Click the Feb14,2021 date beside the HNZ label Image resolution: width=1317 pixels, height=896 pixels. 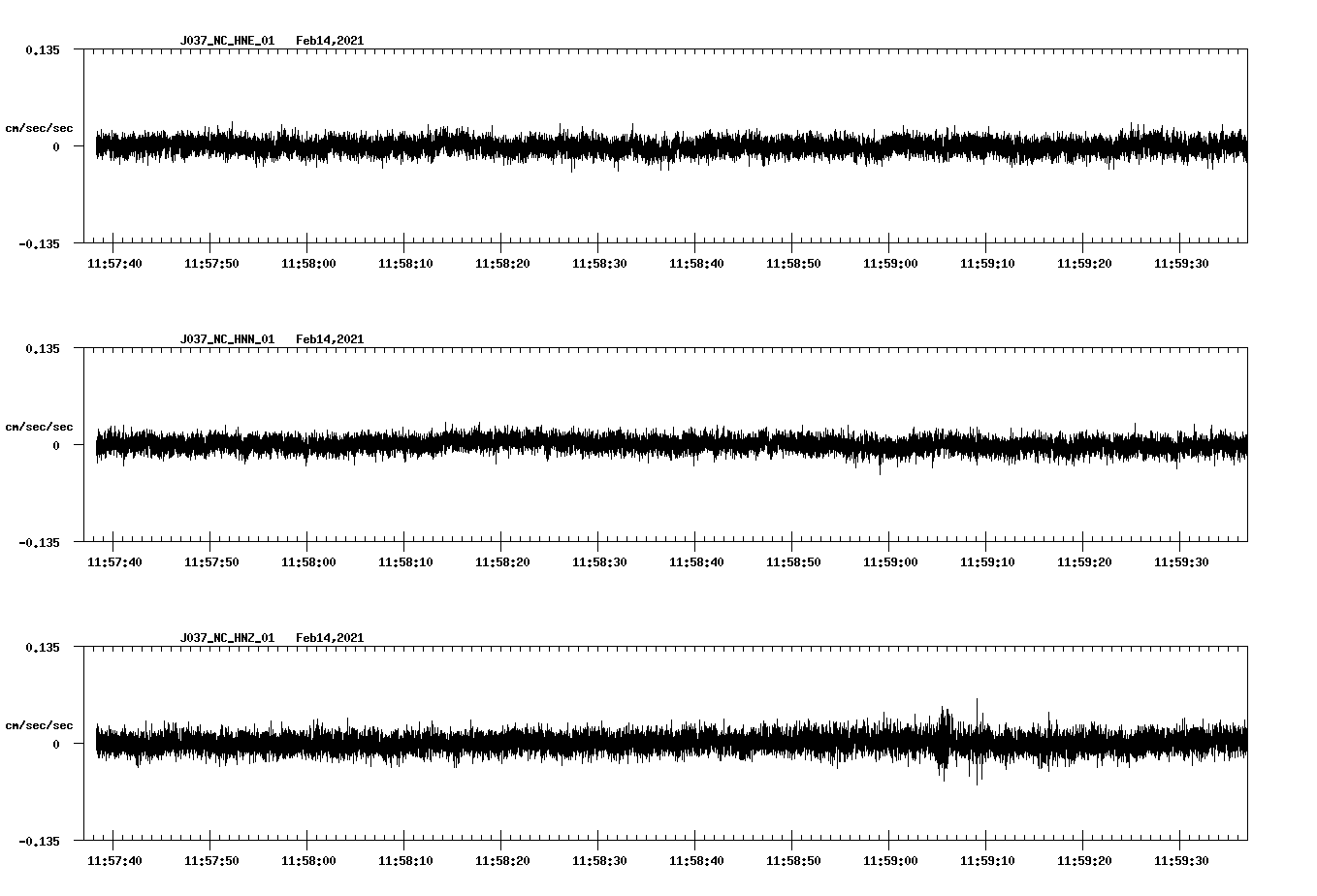click(x=330, y=637)
